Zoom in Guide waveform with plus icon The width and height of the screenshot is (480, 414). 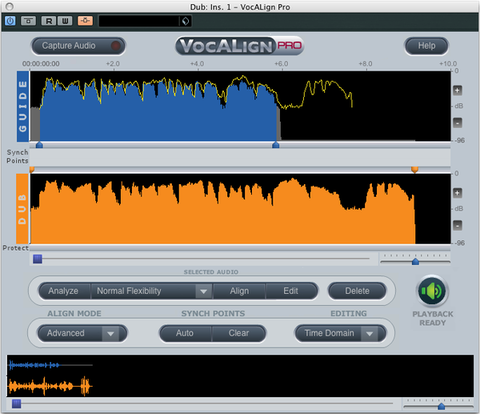457,90
